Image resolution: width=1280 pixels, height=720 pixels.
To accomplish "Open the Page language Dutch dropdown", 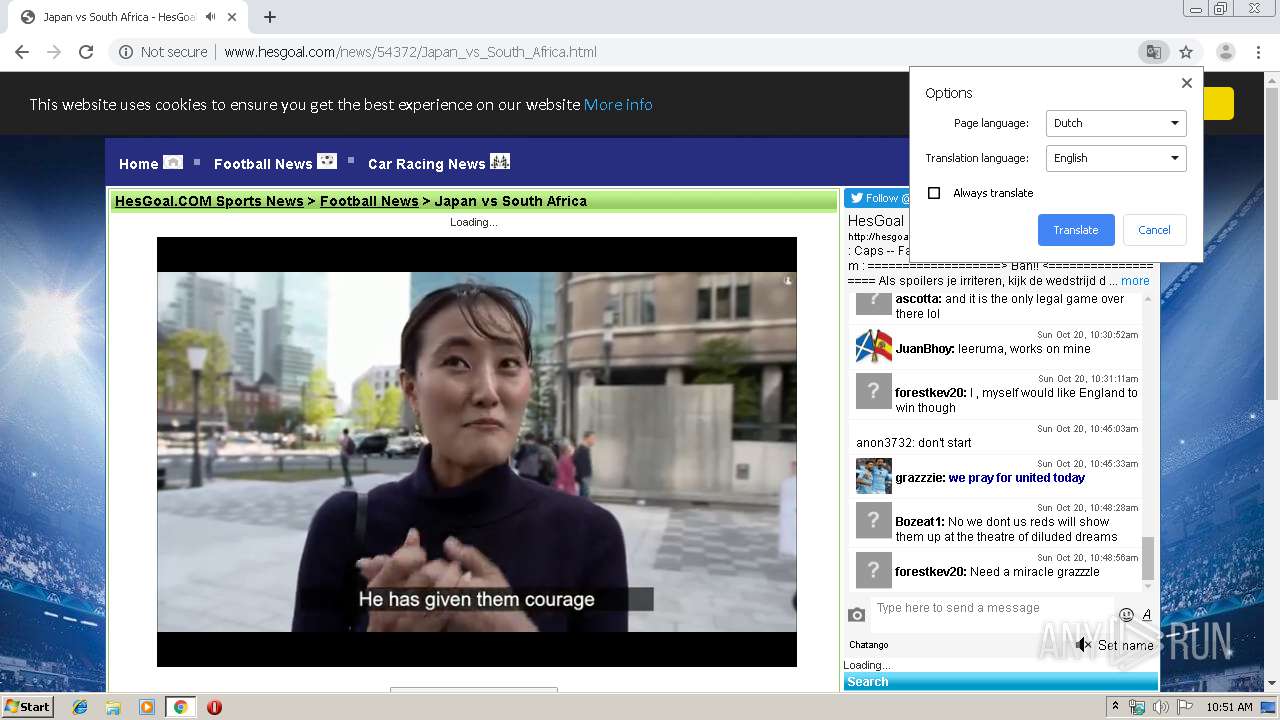I will pos(1116,123).
